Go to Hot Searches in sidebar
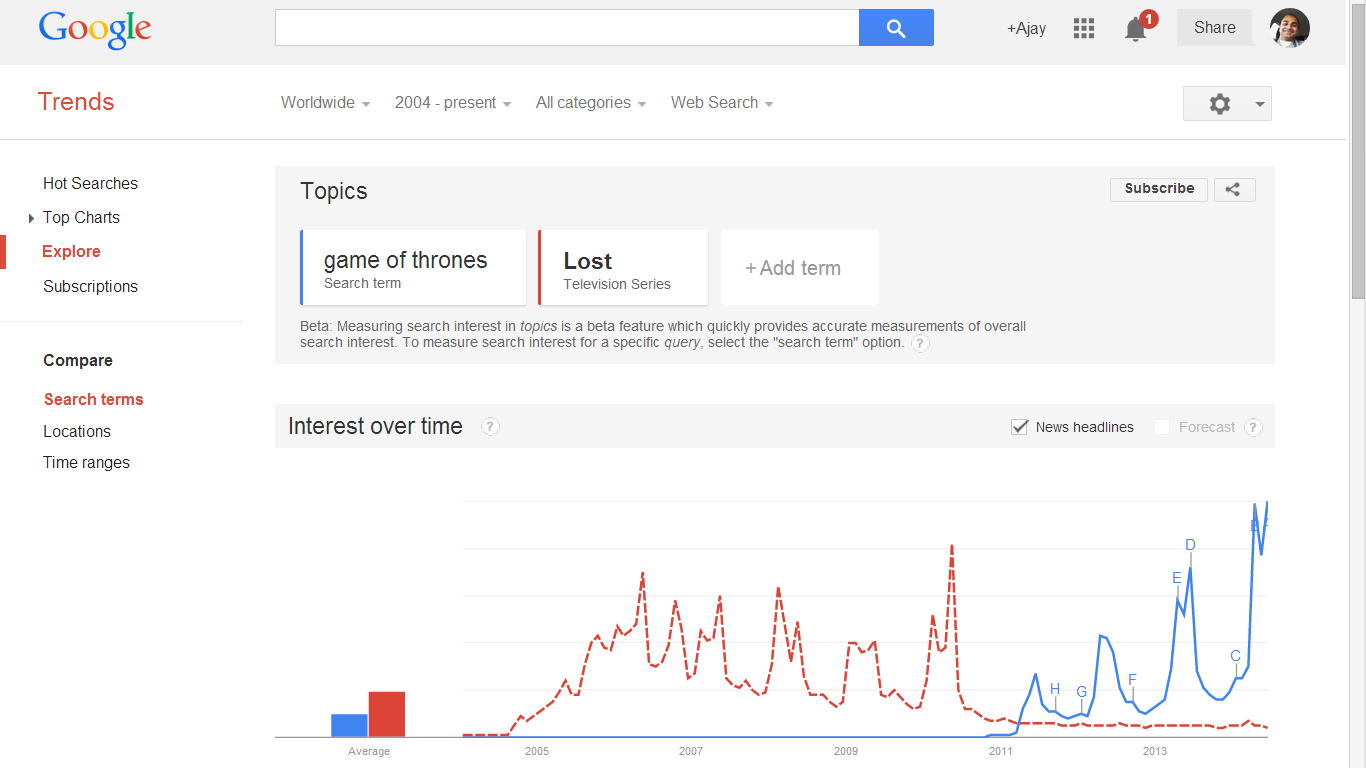The height and width of the screenshot is (768, 1366). coord(90,184)
